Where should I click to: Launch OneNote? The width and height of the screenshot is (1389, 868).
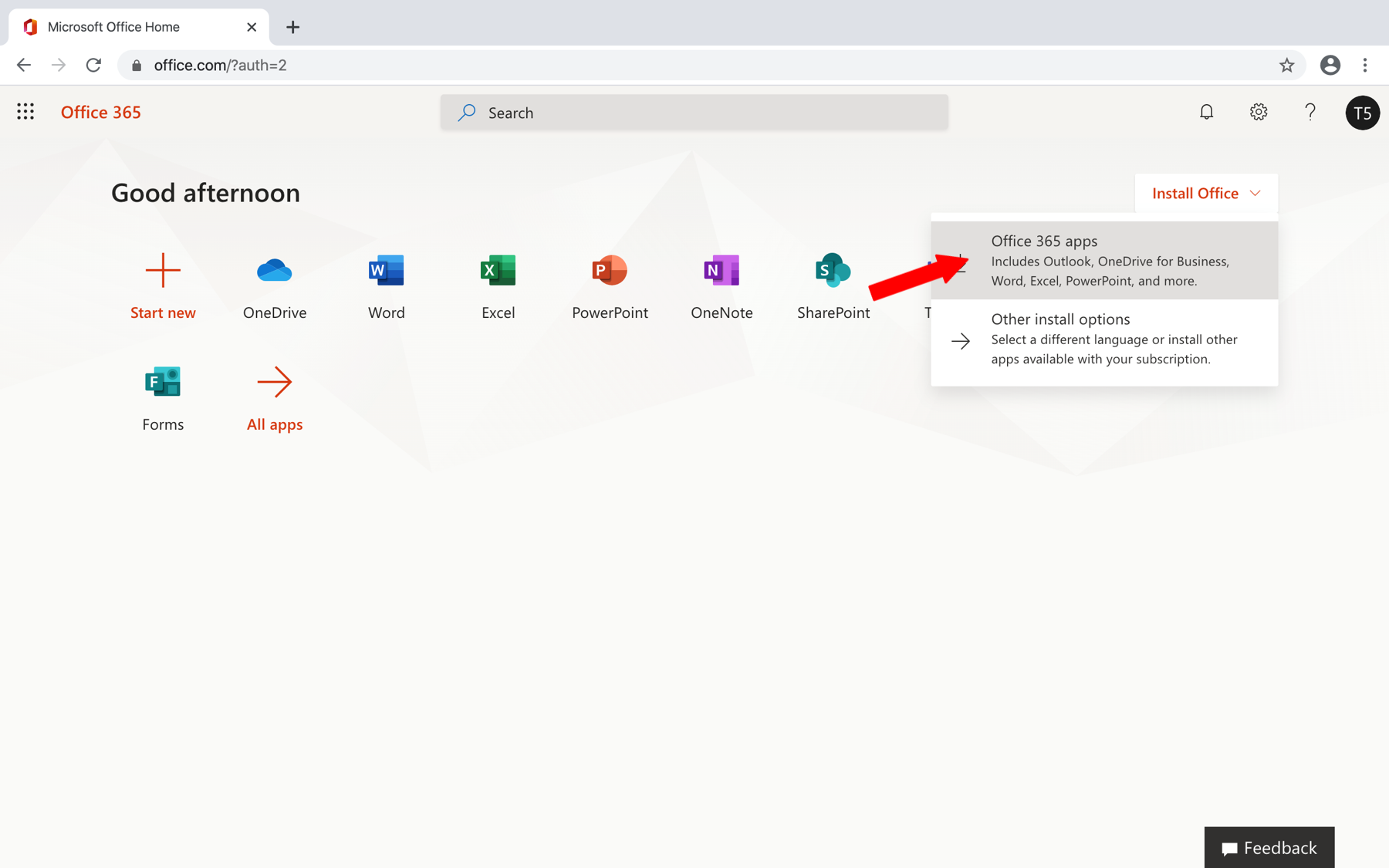pyautogui.click(x=722, y=285)
